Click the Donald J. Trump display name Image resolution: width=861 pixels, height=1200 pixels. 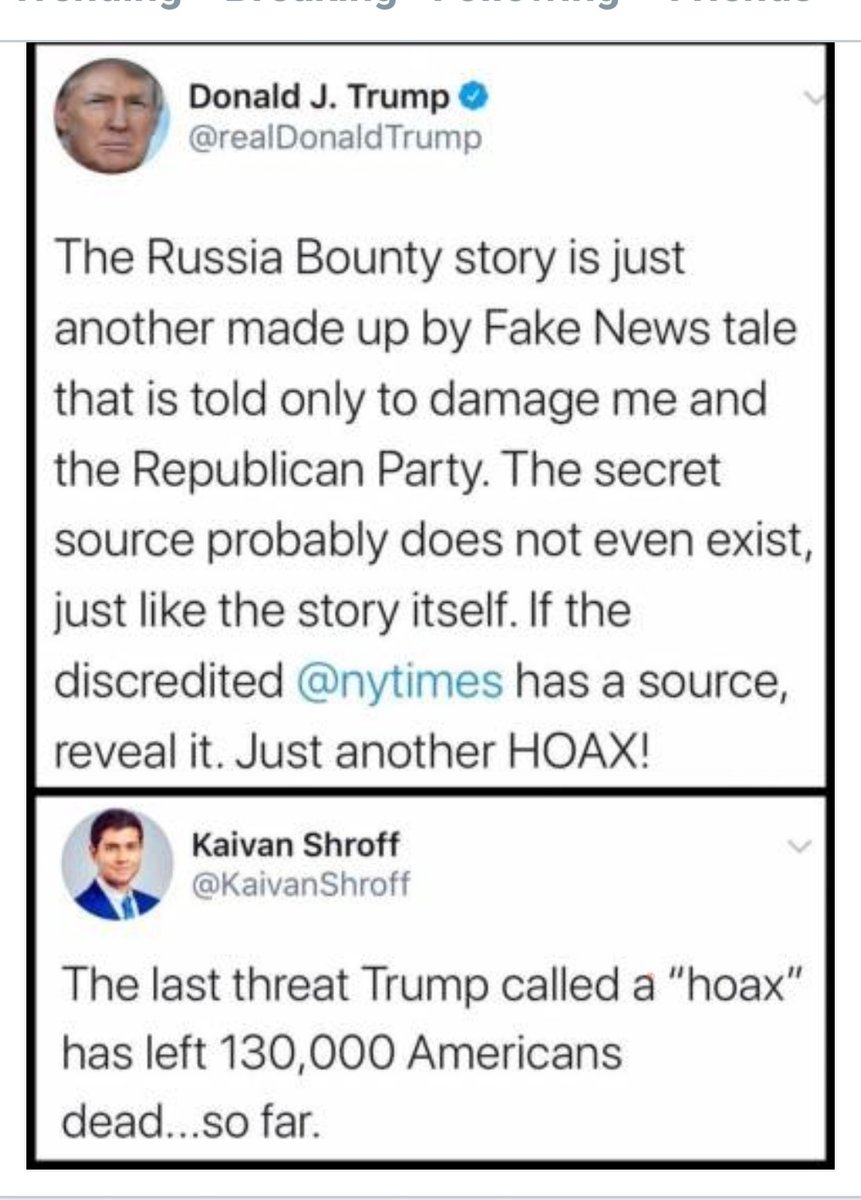319,98
